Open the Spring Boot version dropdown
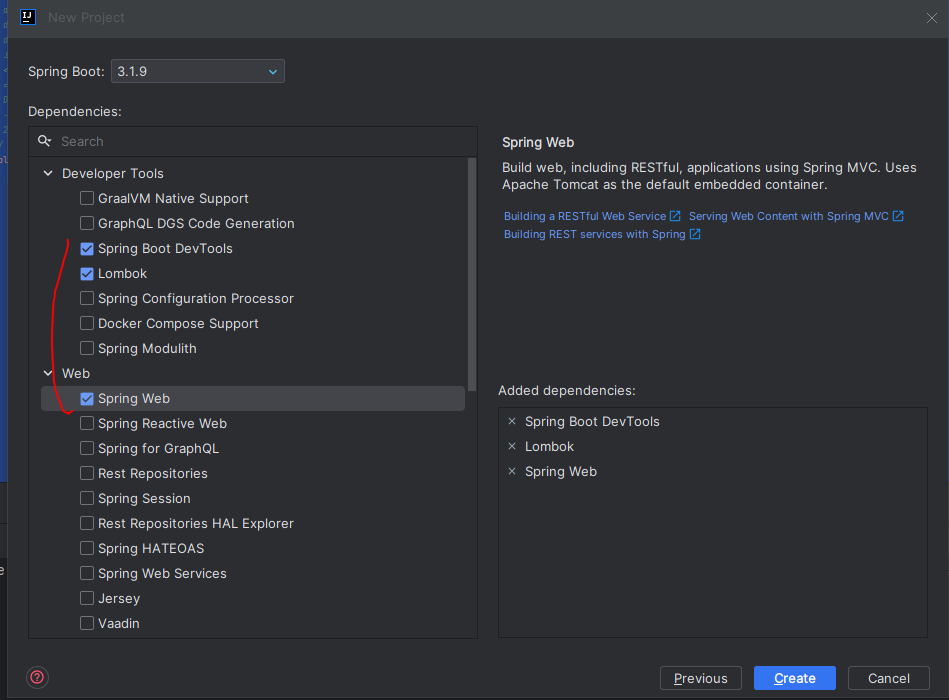949x700 pixels. (198, 71)
